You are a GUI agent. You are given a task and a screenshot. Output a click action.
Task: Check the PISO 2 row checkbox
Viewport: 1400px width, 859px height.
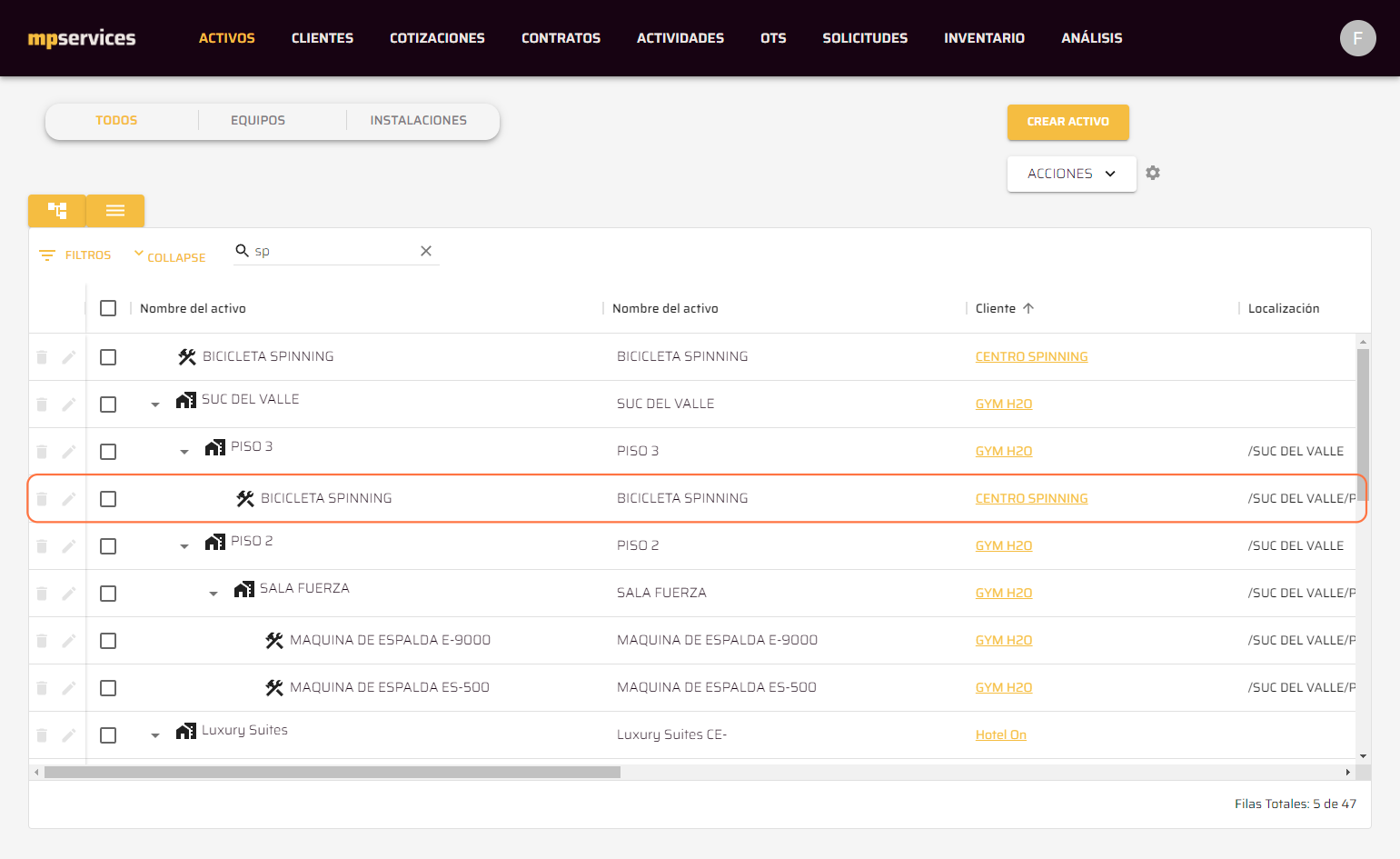coord(108,546)
